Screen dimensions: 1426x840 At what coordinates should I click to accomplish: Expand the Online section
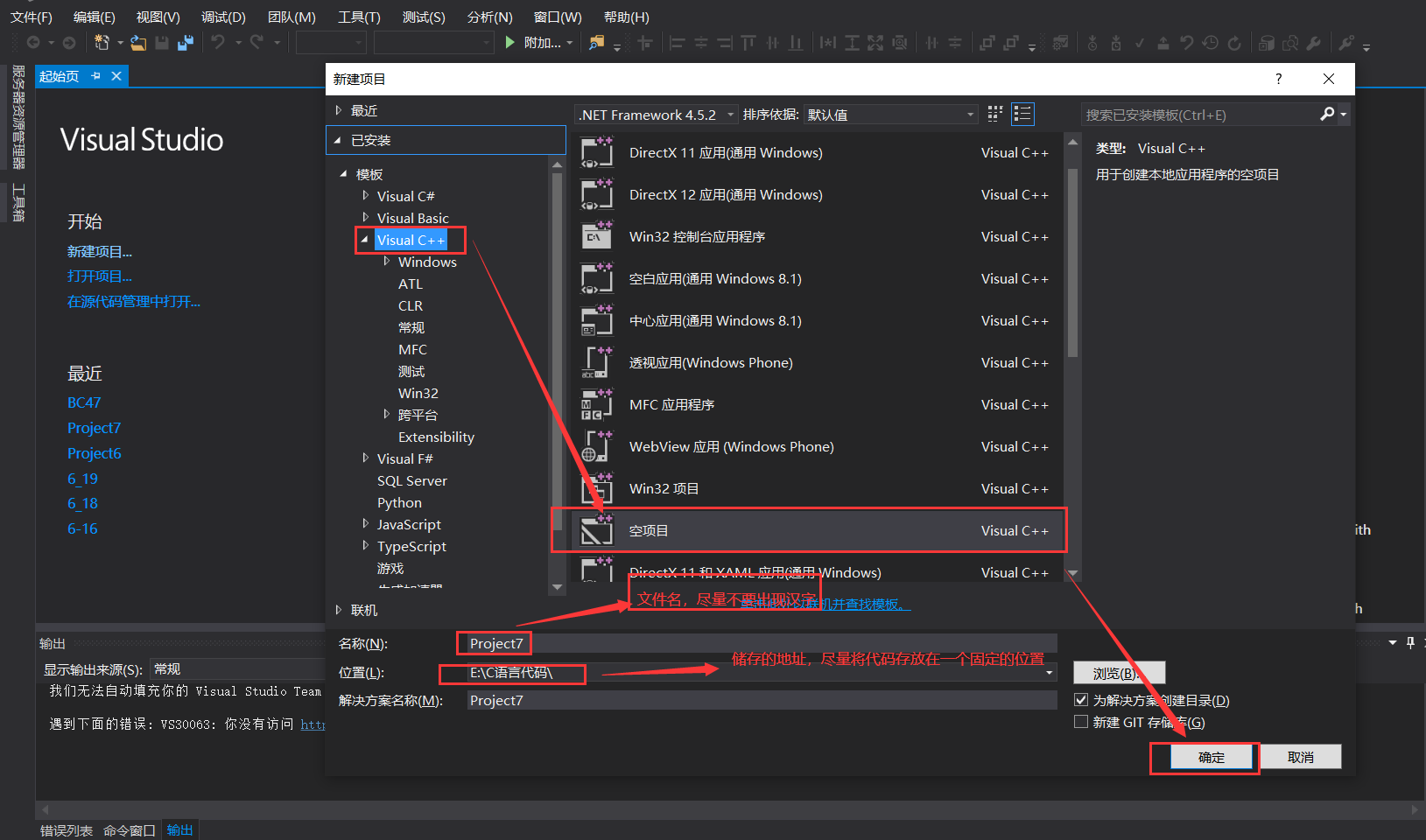click(339, 610)
